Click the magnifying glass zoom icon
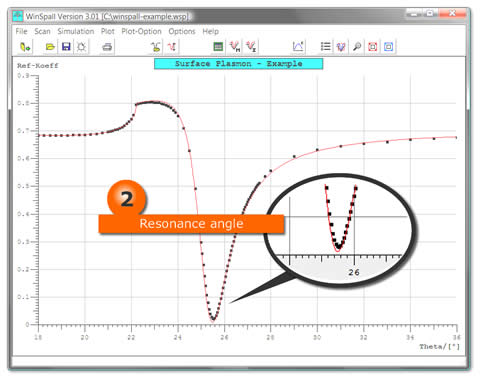Screen dimensions: 480x380 click(357, 47)
